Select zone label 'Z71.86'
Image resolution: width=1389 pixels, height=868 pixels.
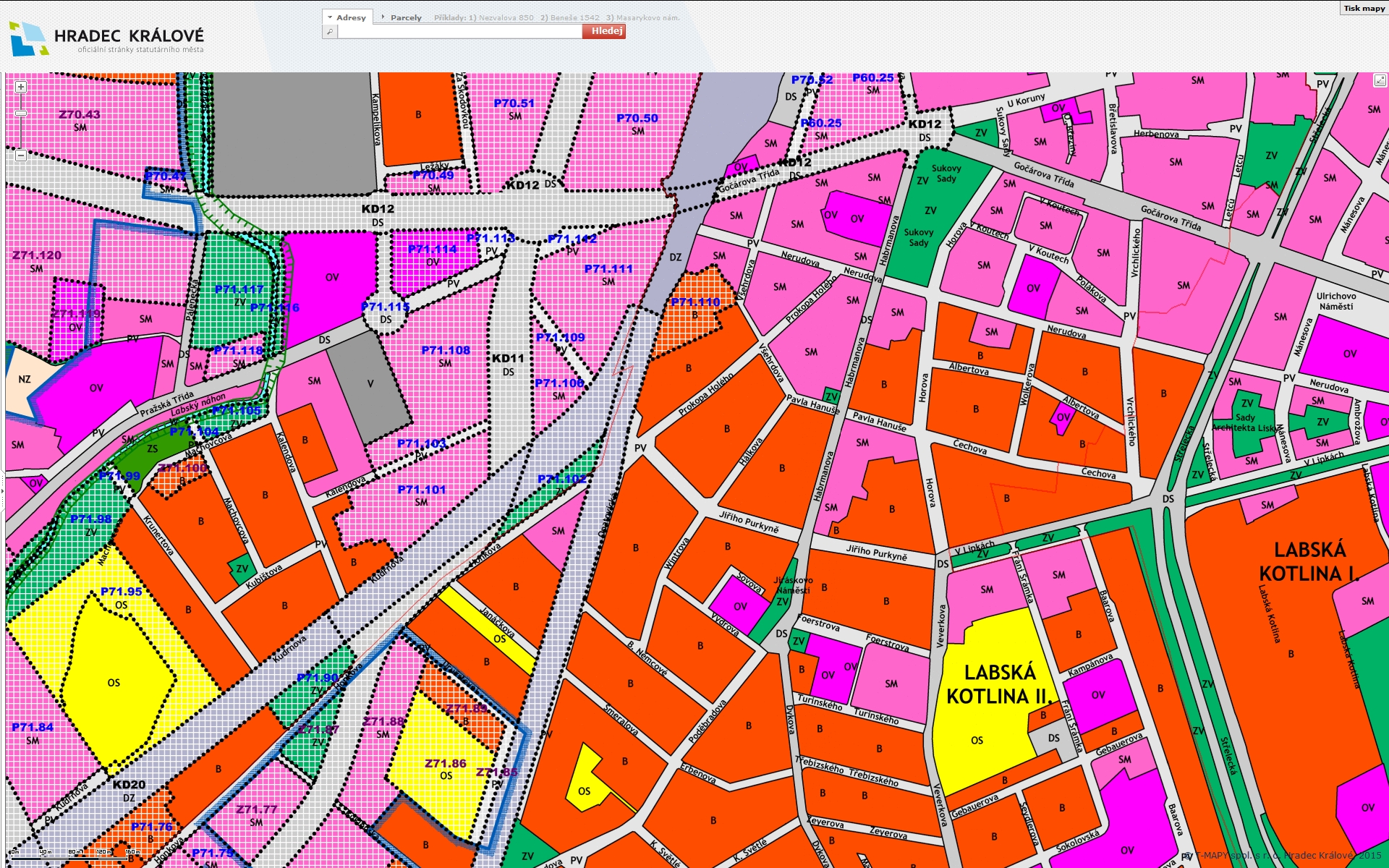pyautogui.click(x=446, y=763)
